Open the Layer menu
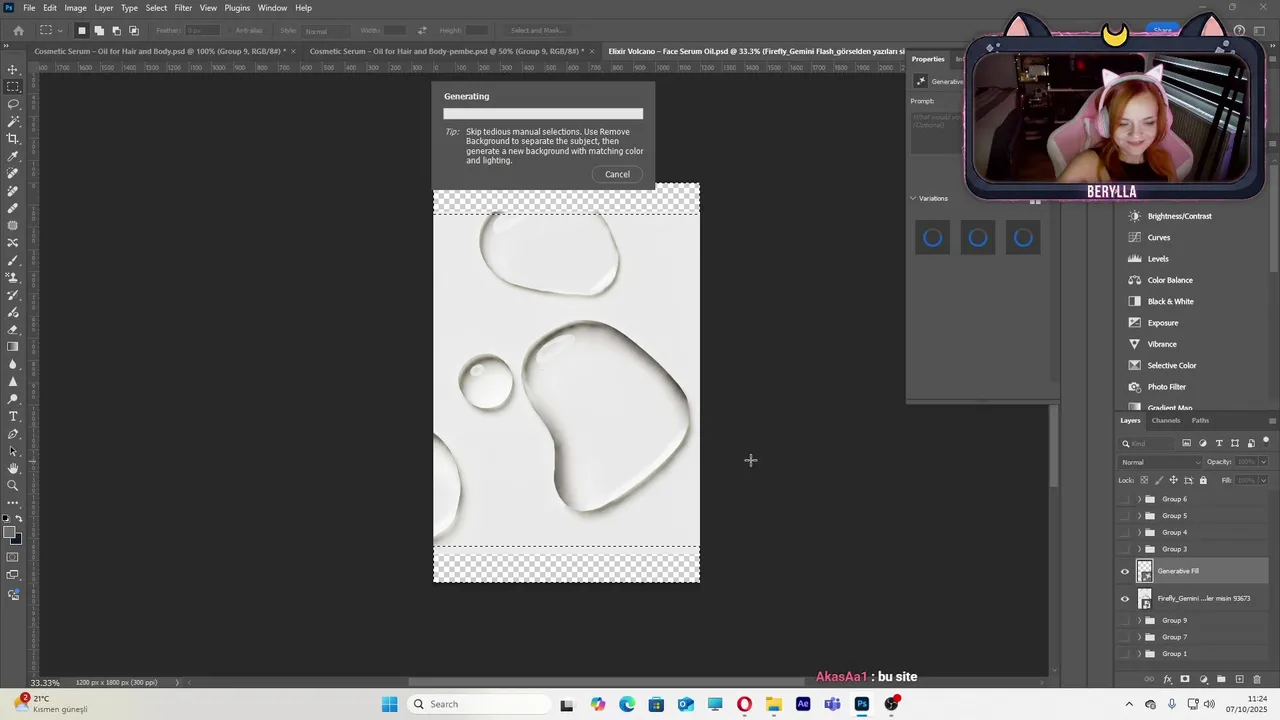 point(104,8)
